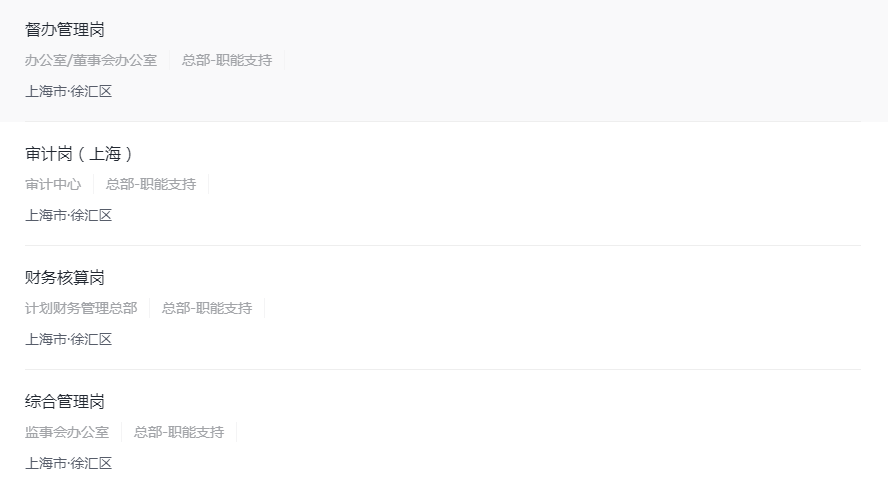Select 总部-职能支持 tag next to 计划财务管理总部
The width and height of the screenshot is (888, 488).
pyautogui.click(x=207, y=308)
